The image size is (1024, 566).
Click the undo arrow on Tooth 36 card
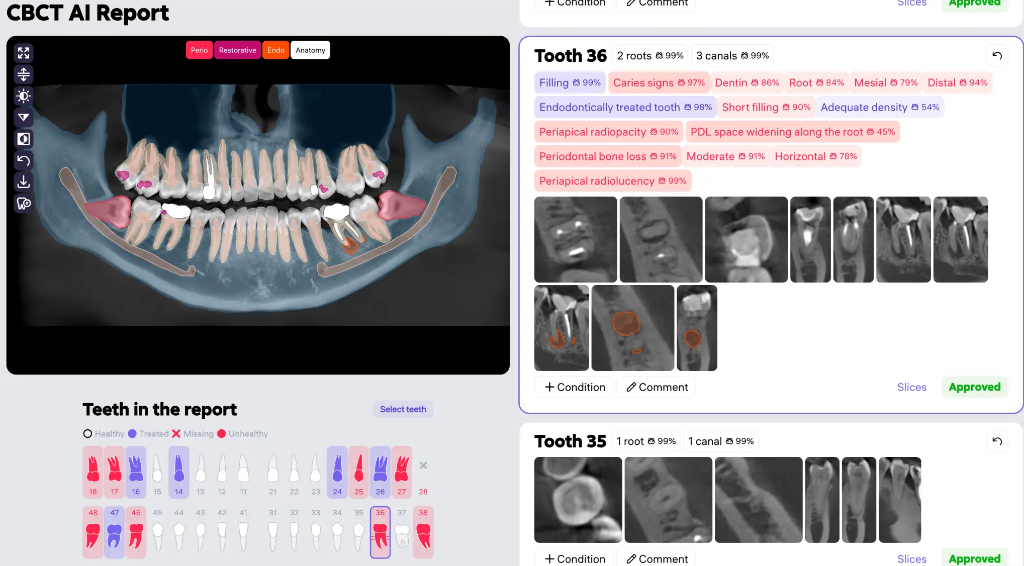(997, 56)
